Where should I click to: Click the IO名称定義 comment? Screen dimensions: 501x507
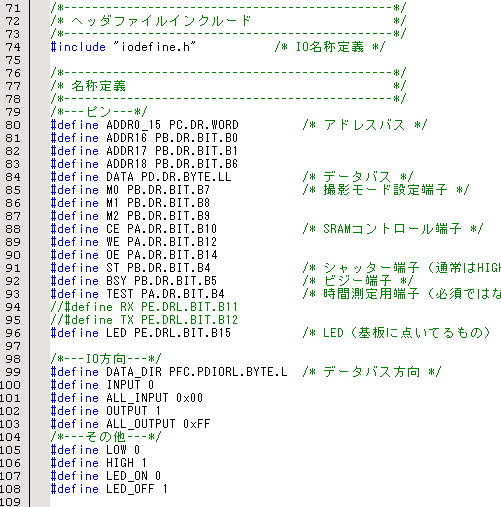tap(330, 47)
